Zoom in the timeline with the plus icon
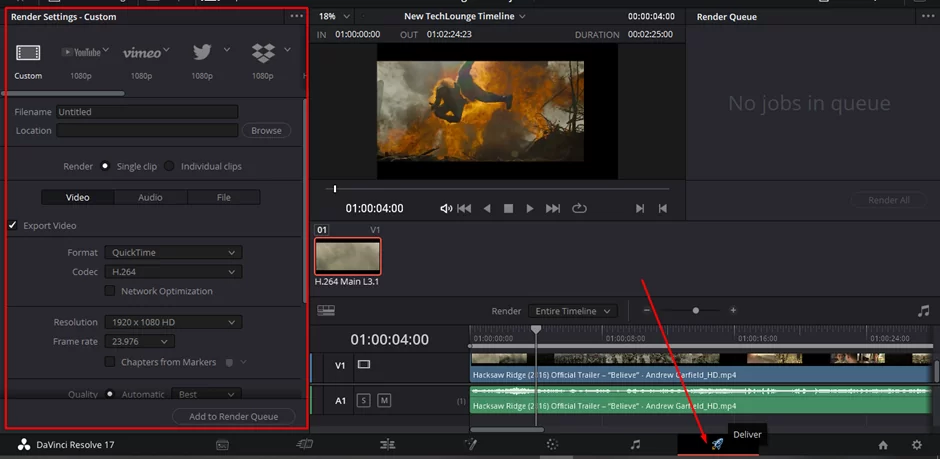Viewport: 940px width, 459px height. pos(733,310)
